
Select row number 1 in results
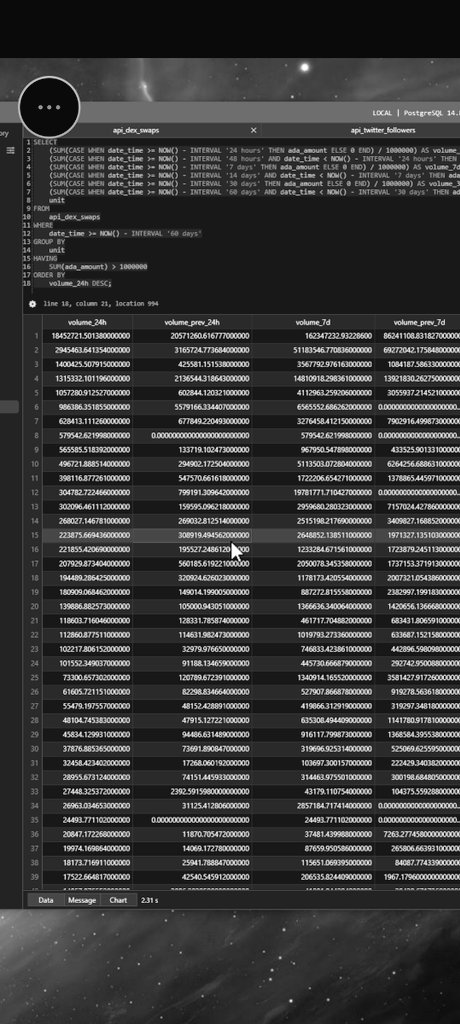tap(36, 336)
